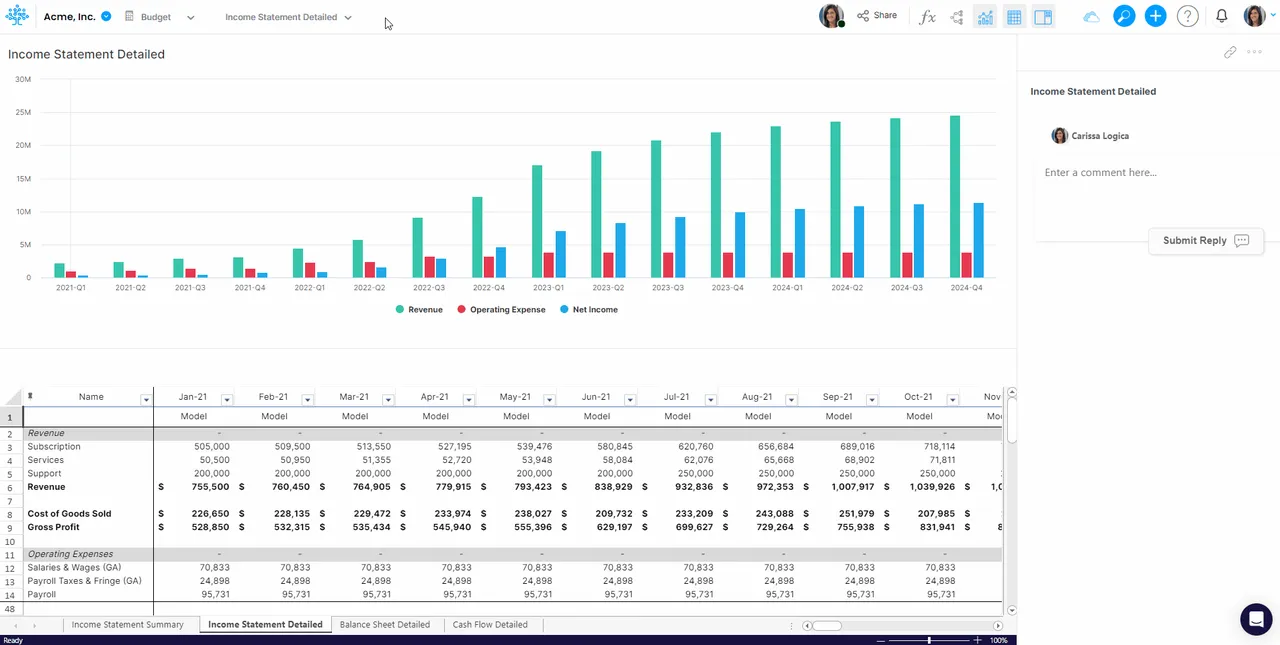
Task: Switch to Cash Flow Detailed tab
Action: [490, 625]
